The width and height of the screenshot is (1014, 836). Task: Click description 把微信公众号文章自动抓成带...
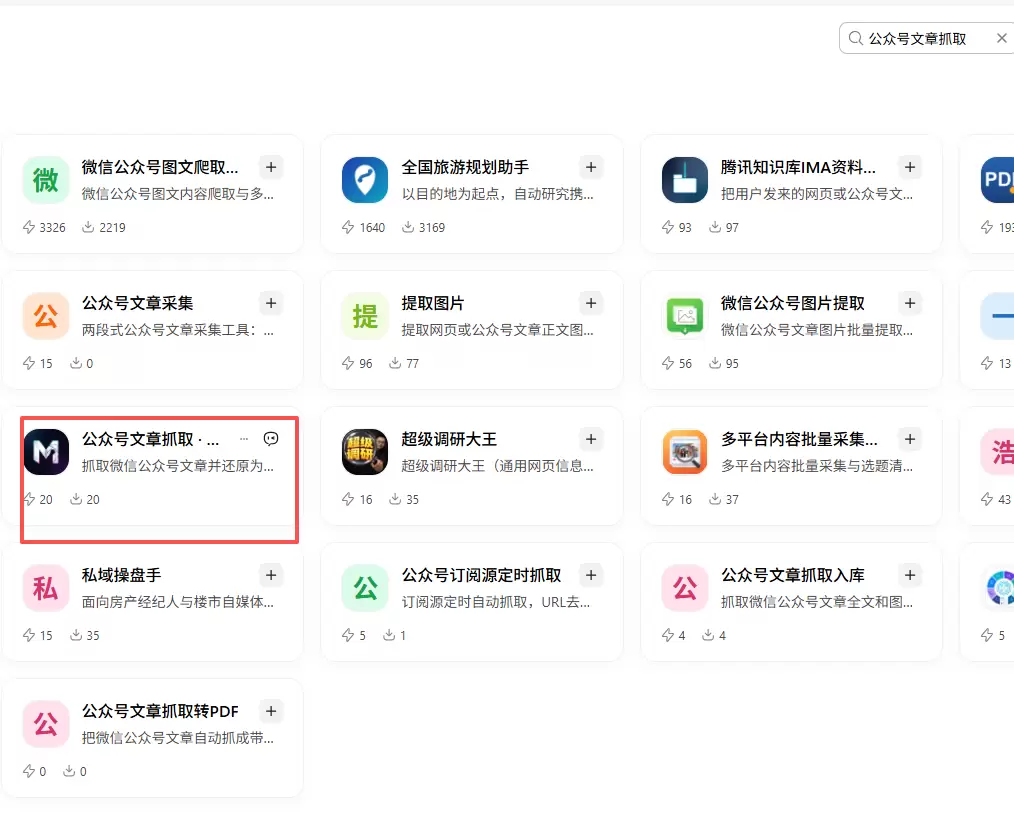[178, 738]
